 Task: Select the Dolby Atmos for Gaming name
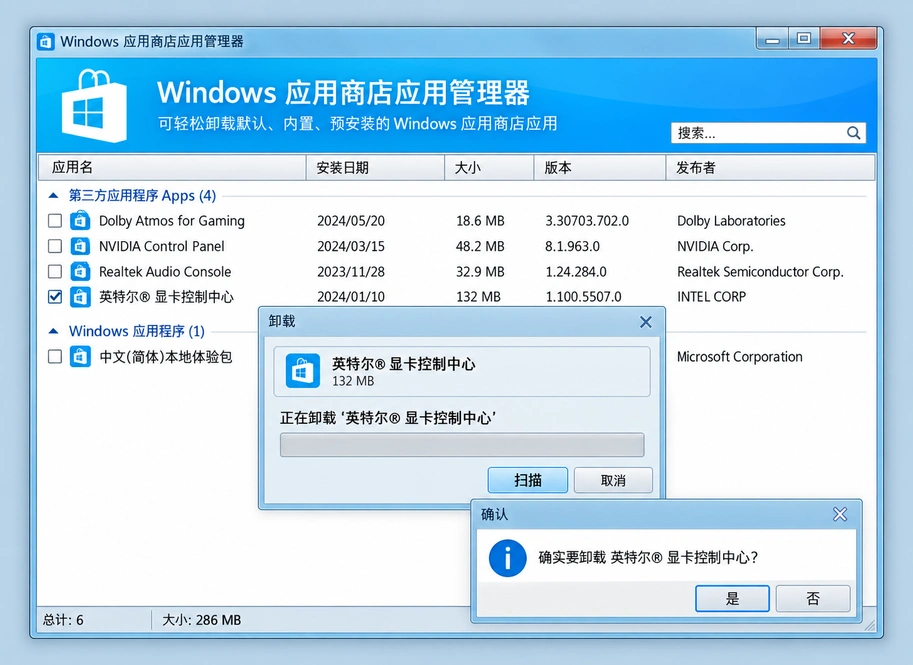(x=172, y=221)
